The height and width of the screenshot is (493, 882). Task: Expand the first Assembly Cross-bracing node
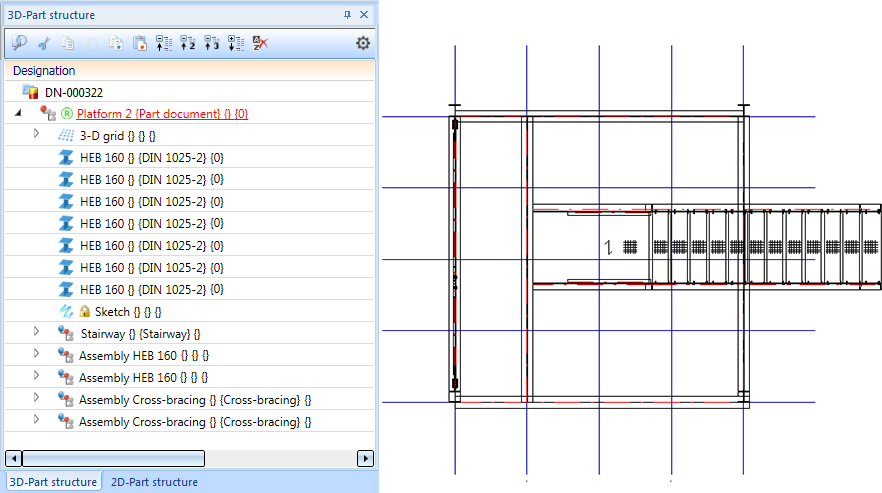coord(36,397)
